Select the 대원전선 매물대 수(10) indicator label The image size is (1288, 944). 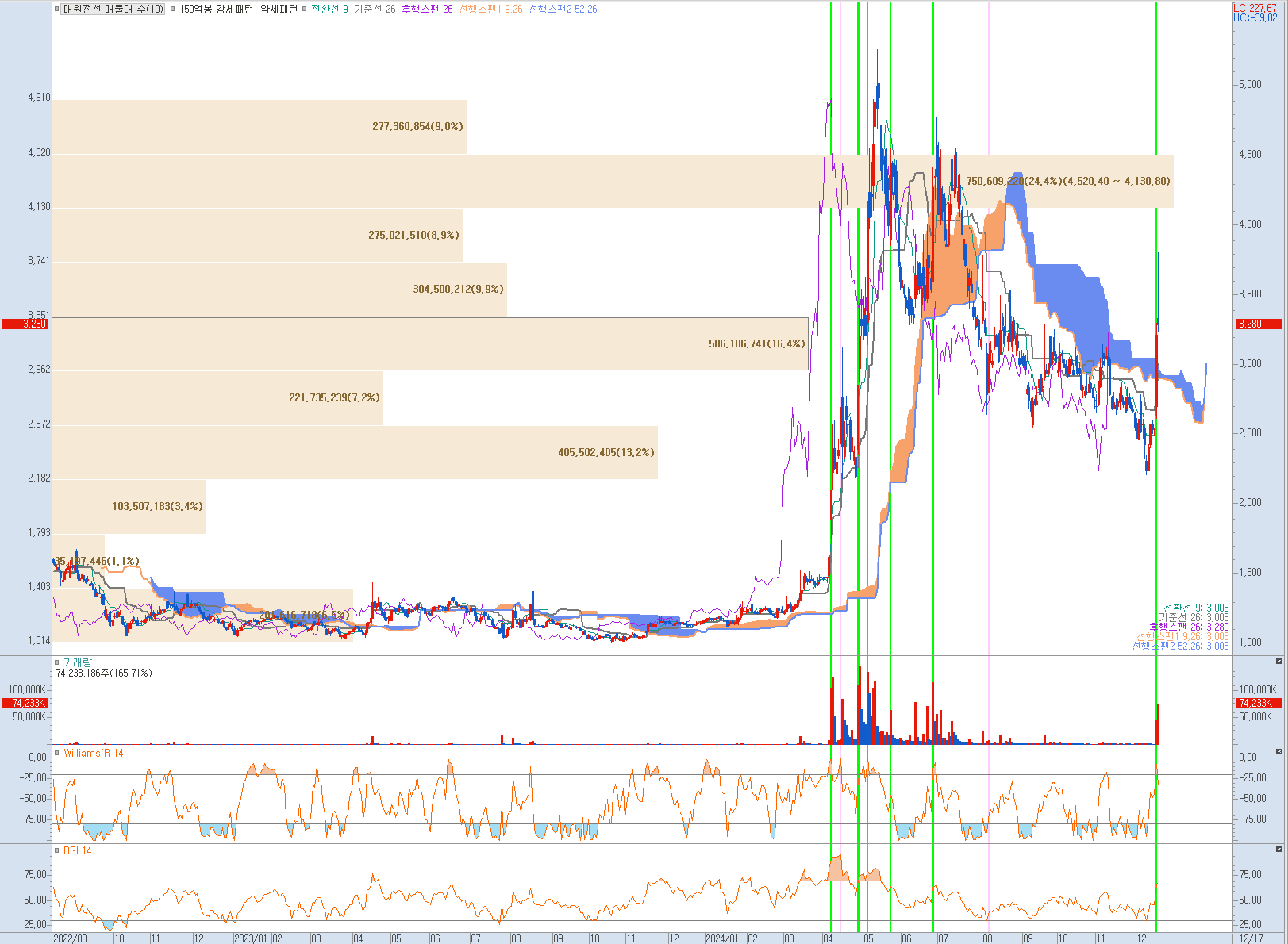[113, 10]
